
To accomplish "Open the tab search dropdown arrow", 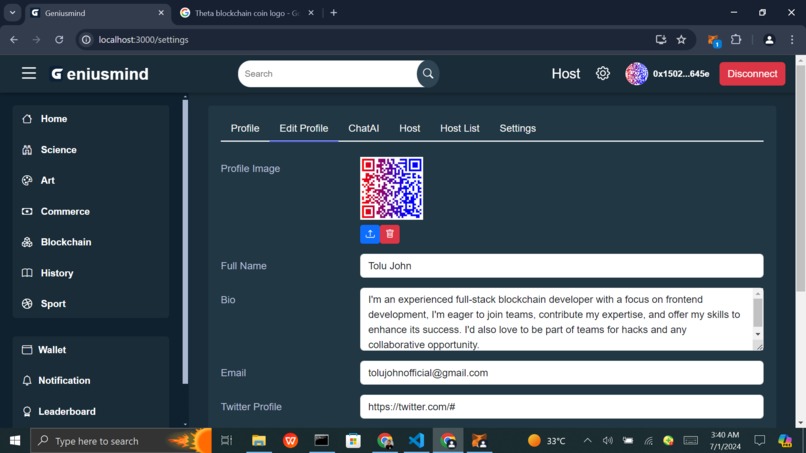I will [12, 13].
